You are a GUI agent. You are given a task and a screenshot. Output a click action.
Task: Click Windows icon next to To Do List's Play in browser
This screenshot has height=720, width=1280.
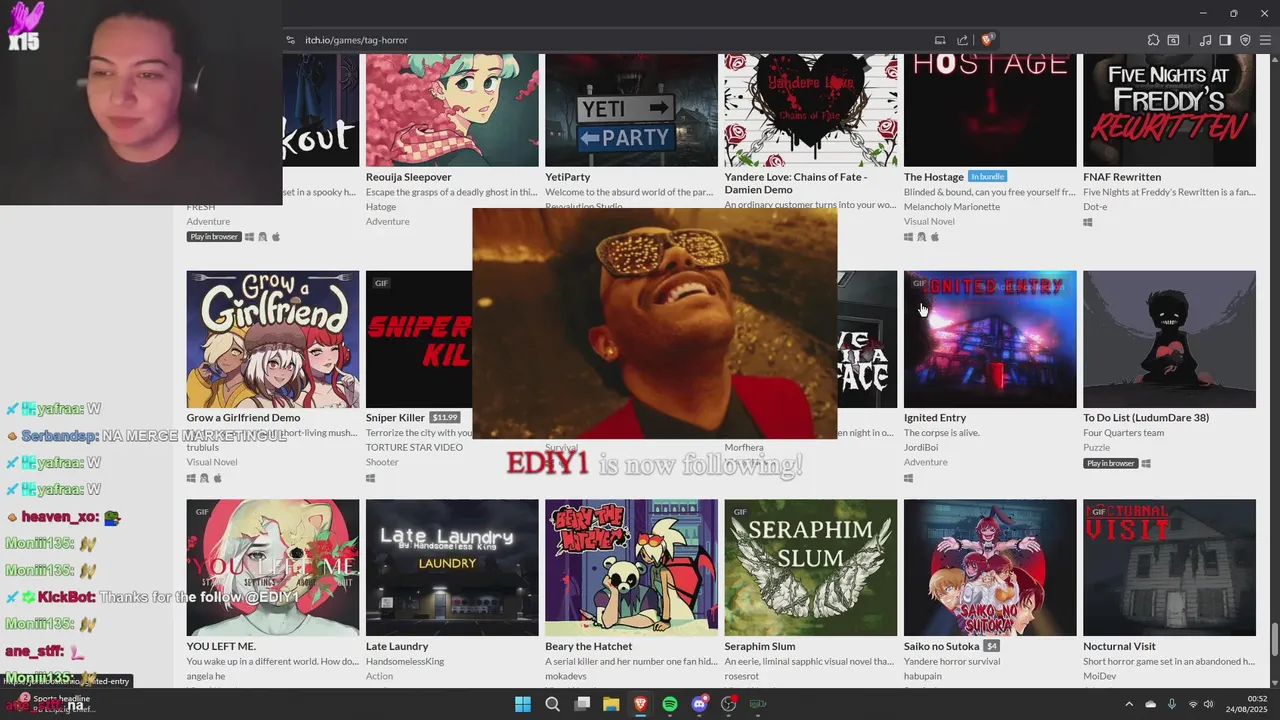tap(1146, 463)
